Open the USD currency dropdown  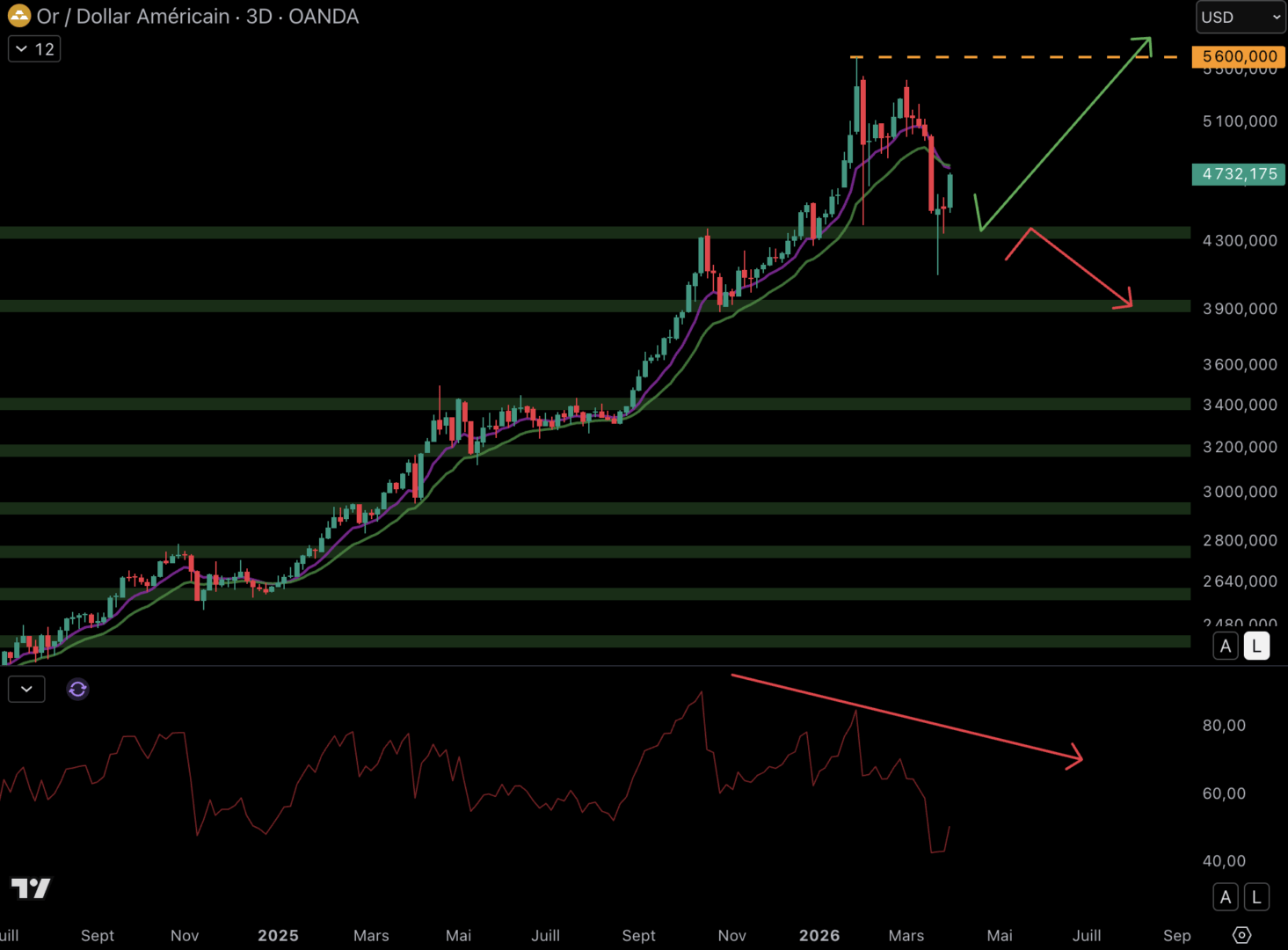click(x=1240, y=16)
